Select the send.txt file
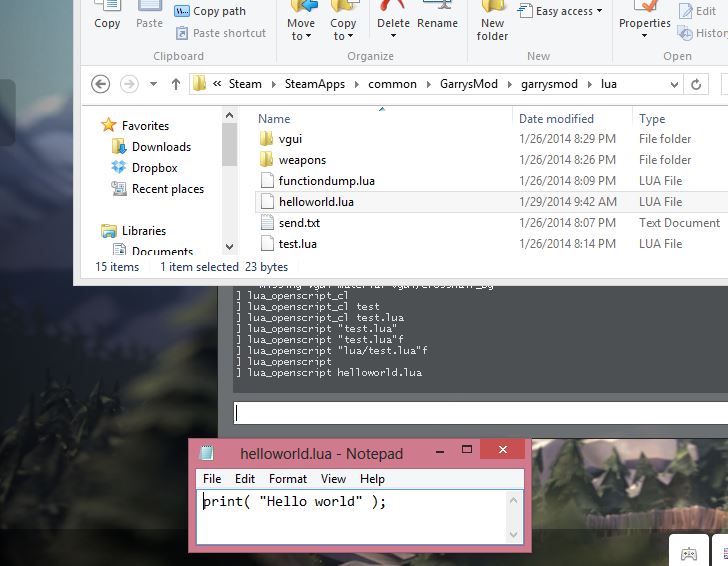 (x=299, y=223)
